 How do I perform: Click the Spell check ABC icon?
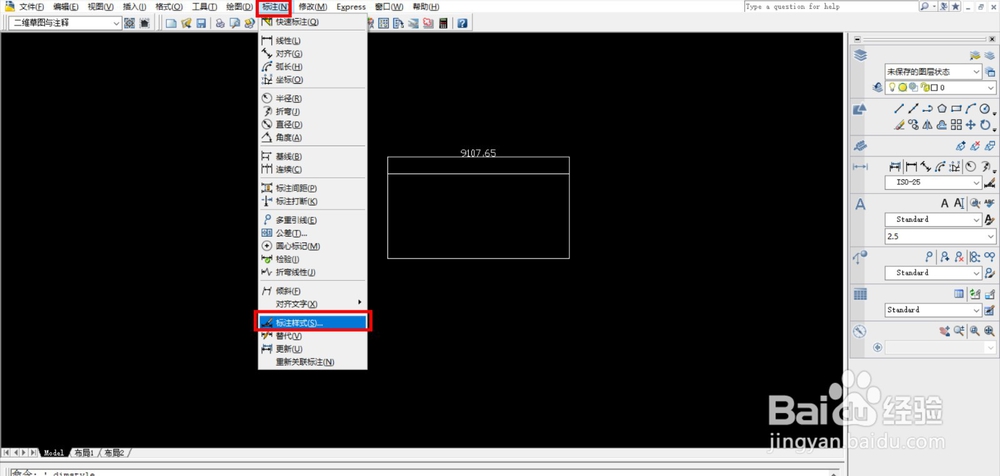pos(989,204)
